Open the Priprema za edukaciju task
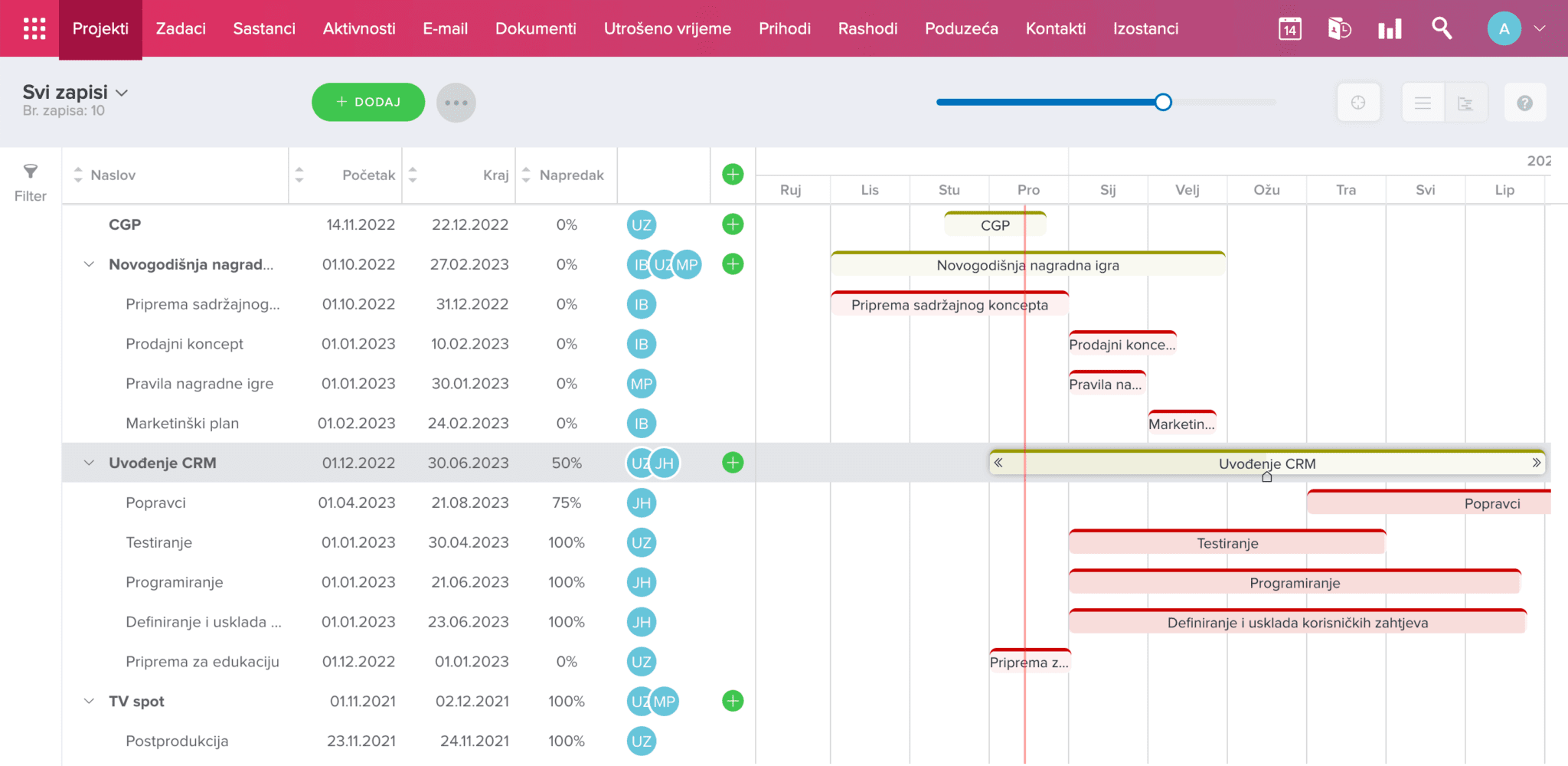 [x=202, y=662]
